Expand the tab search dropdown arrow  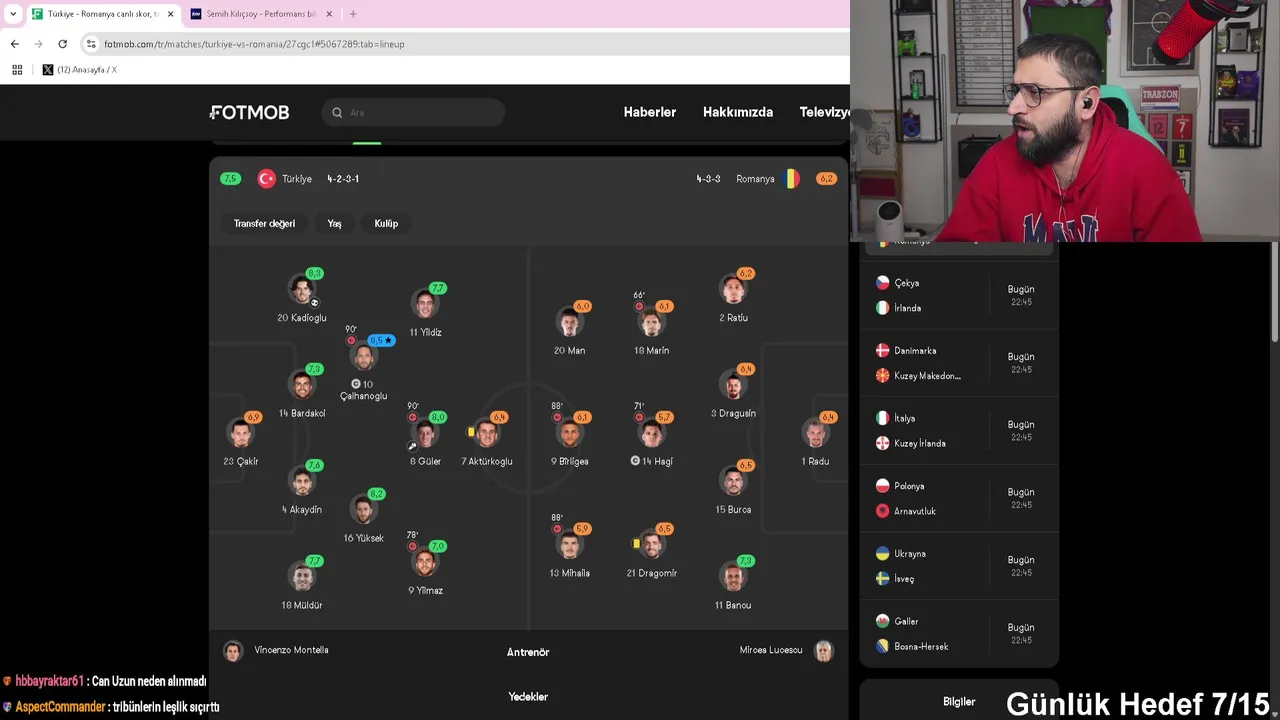tap(12, 14)
